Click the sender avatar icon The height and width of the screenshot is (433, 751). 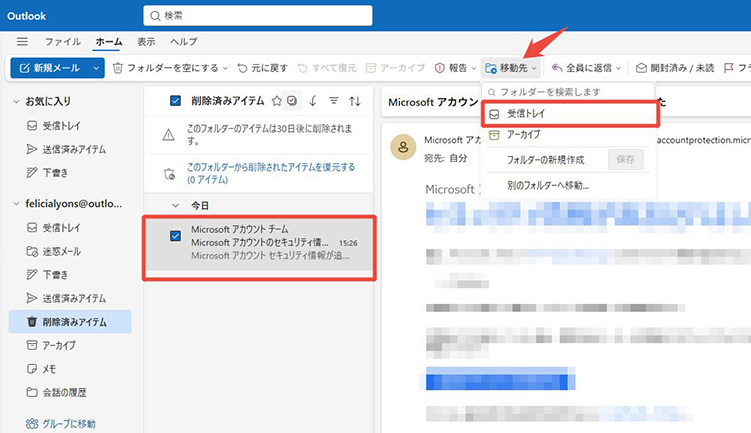click(x=403, y=147)
